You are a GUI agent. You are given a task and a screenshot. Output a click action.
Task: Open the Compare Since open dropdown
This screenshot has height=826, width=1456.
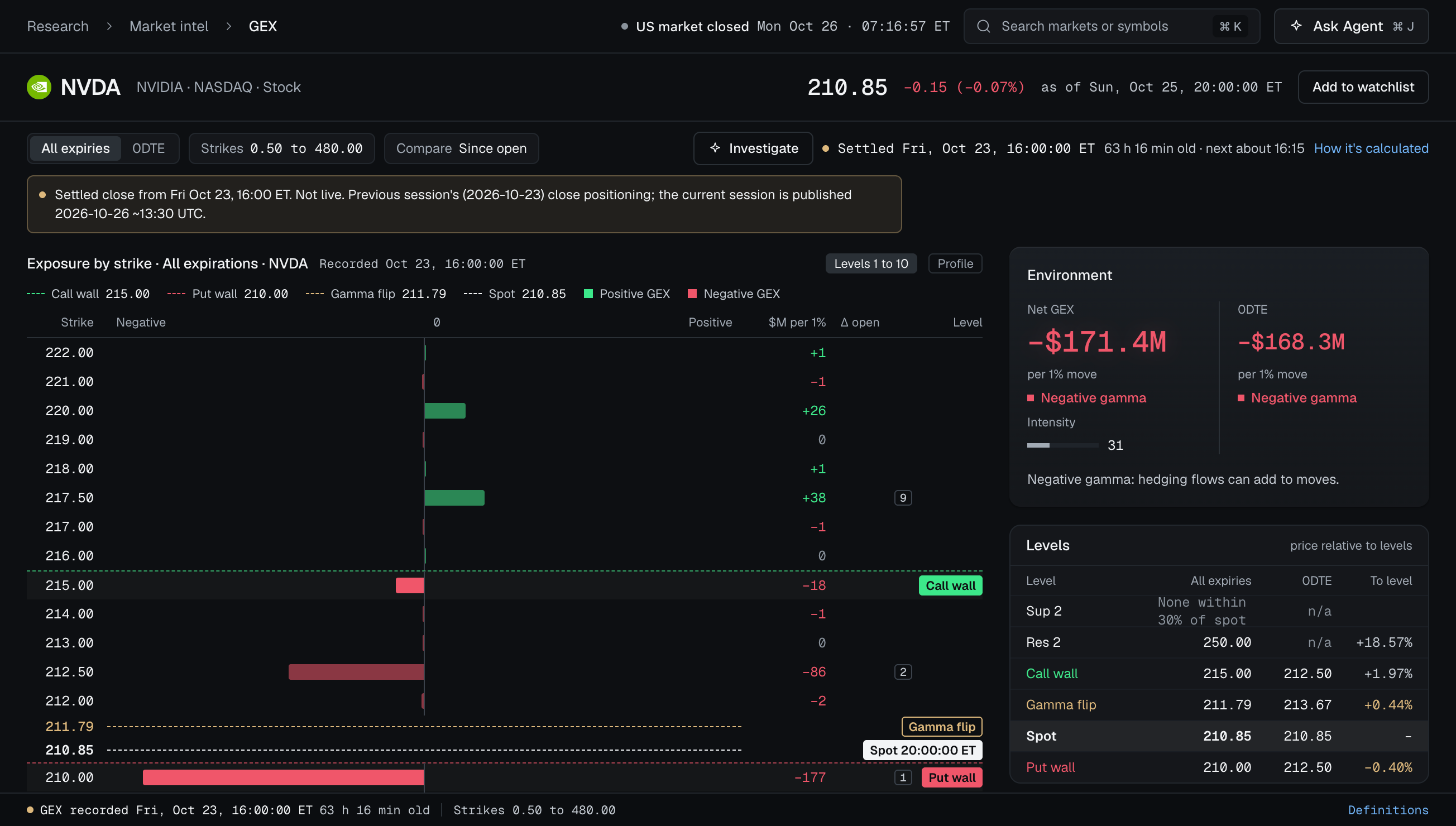click(x=461, y=148)
